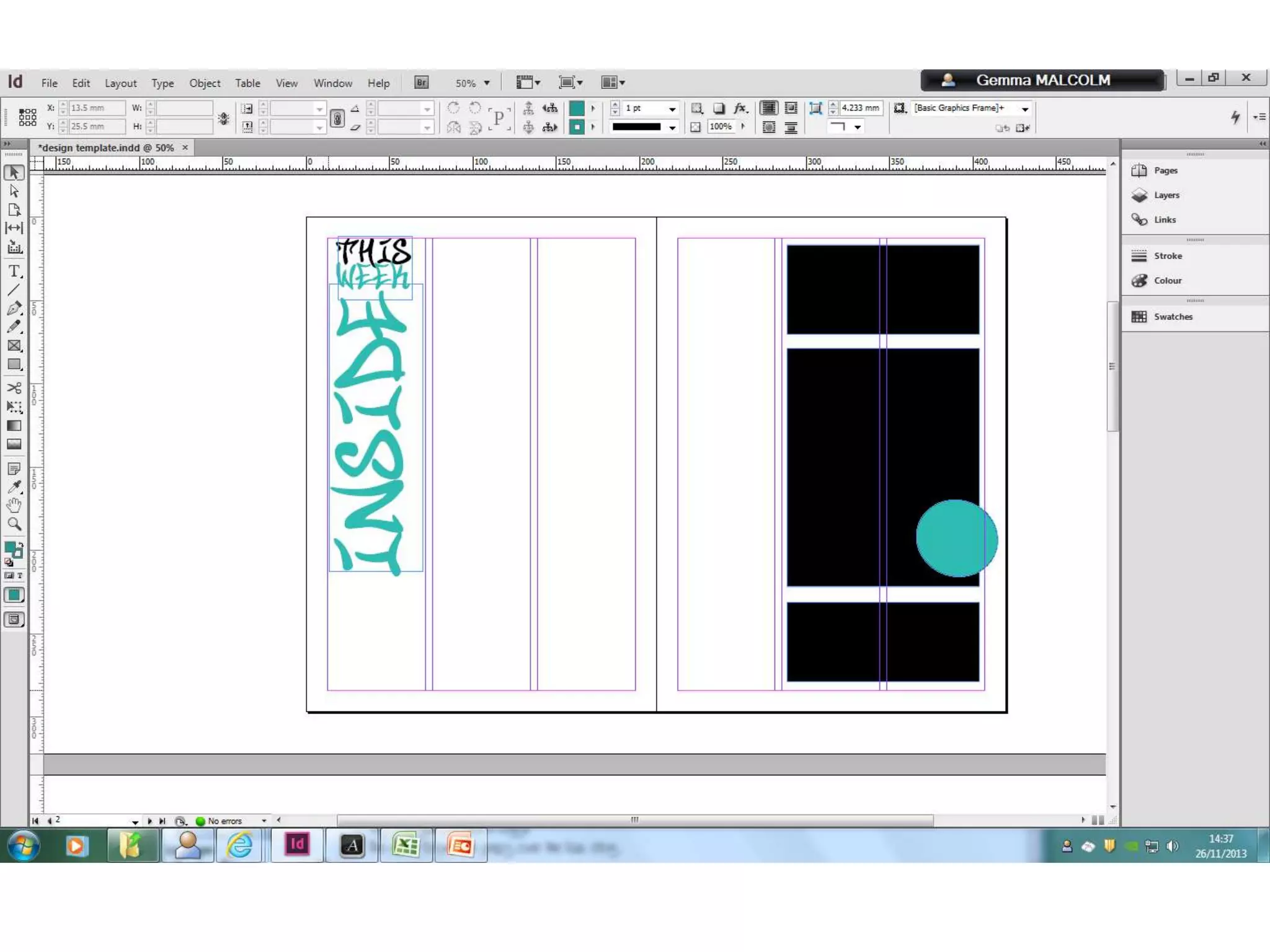Click the Rectangle Frame tool
The width and height of the screenshot is (1270, 952).
coord(14,346)
